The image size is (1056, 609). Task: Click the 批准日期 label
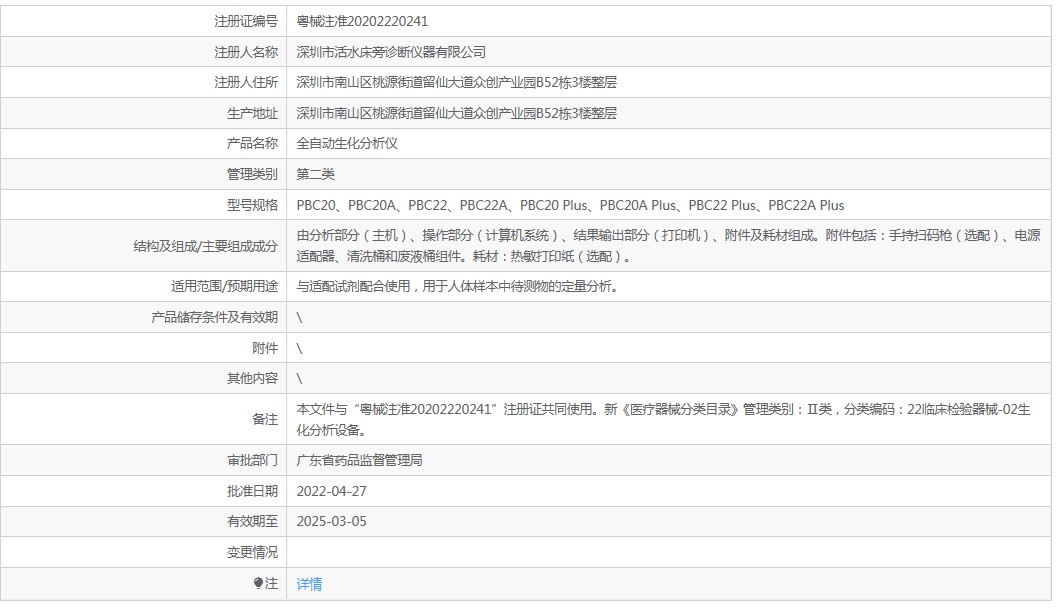point(253,492)
